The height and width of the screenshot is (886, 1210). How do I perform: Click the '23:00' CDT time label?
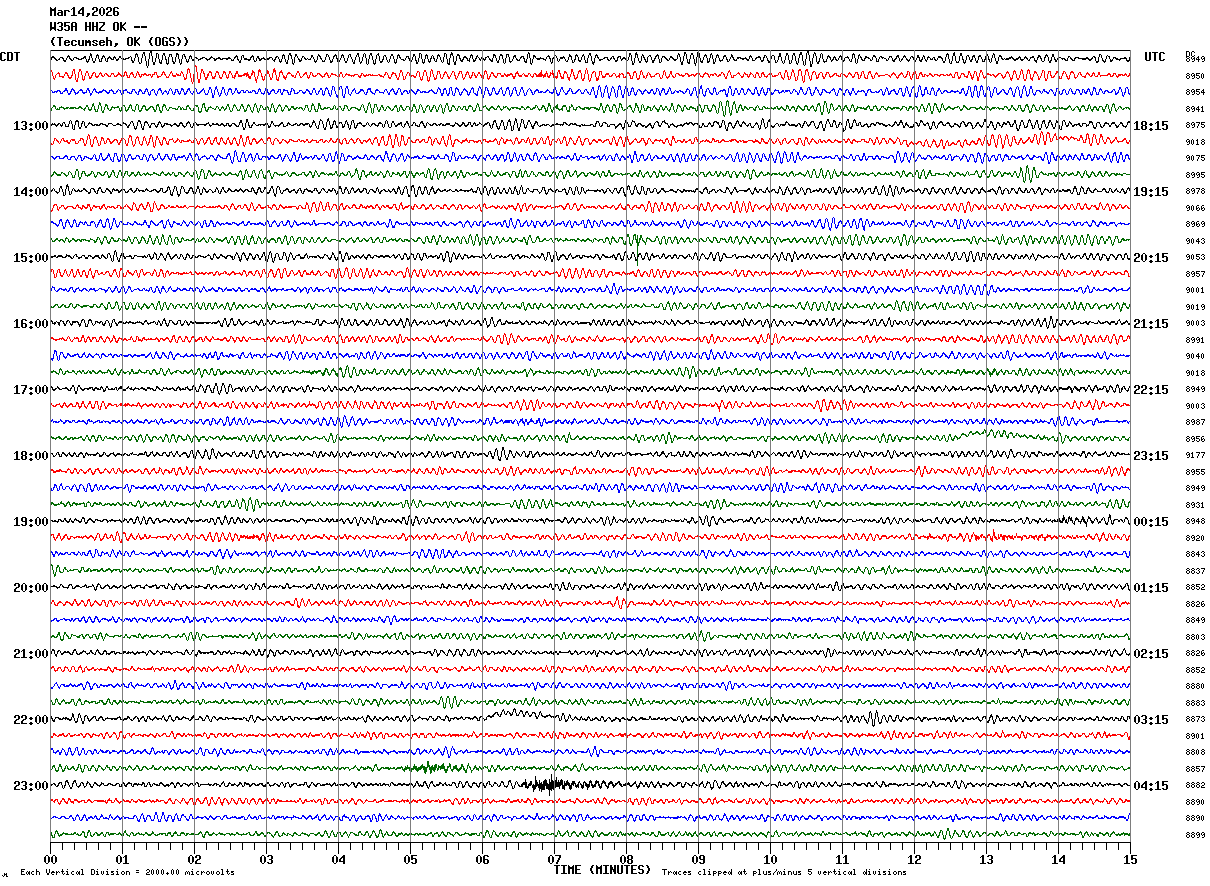(30, 786)
